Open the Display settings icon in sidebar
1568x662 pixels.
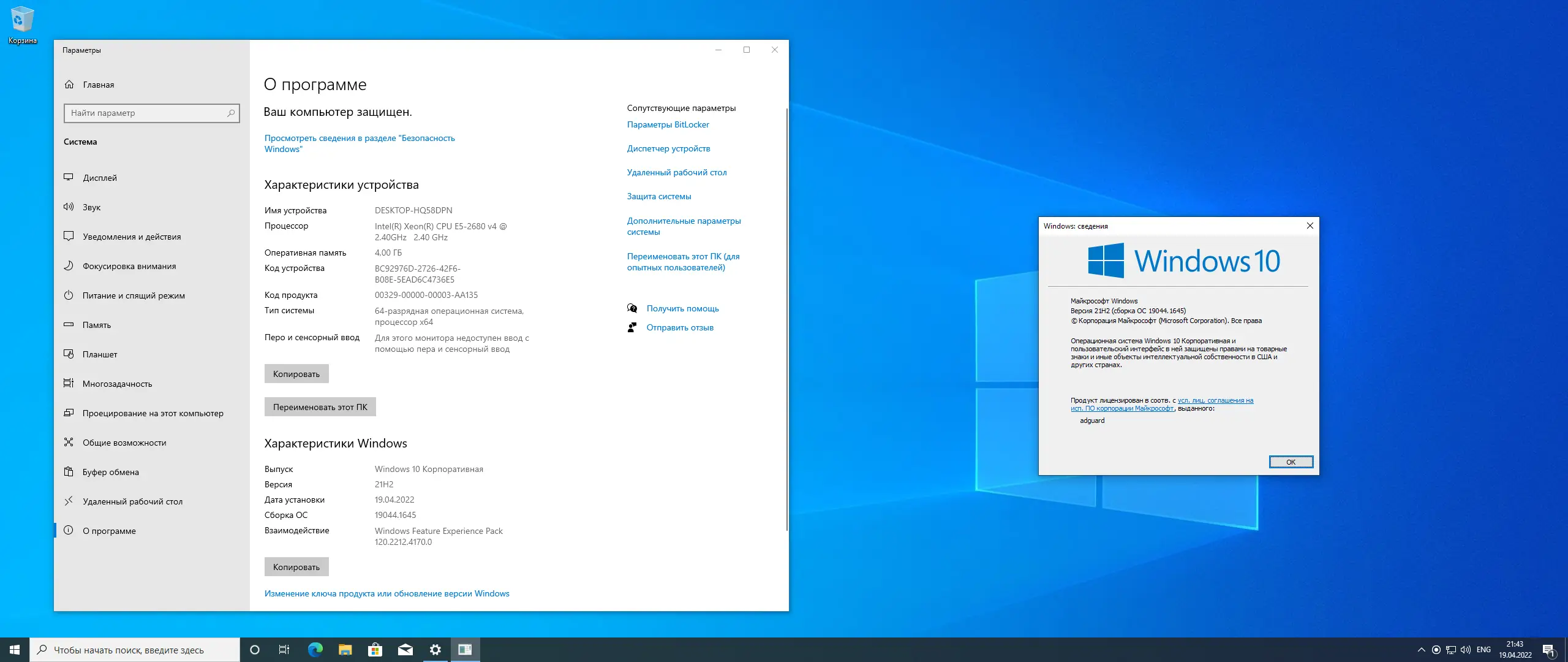69,177
